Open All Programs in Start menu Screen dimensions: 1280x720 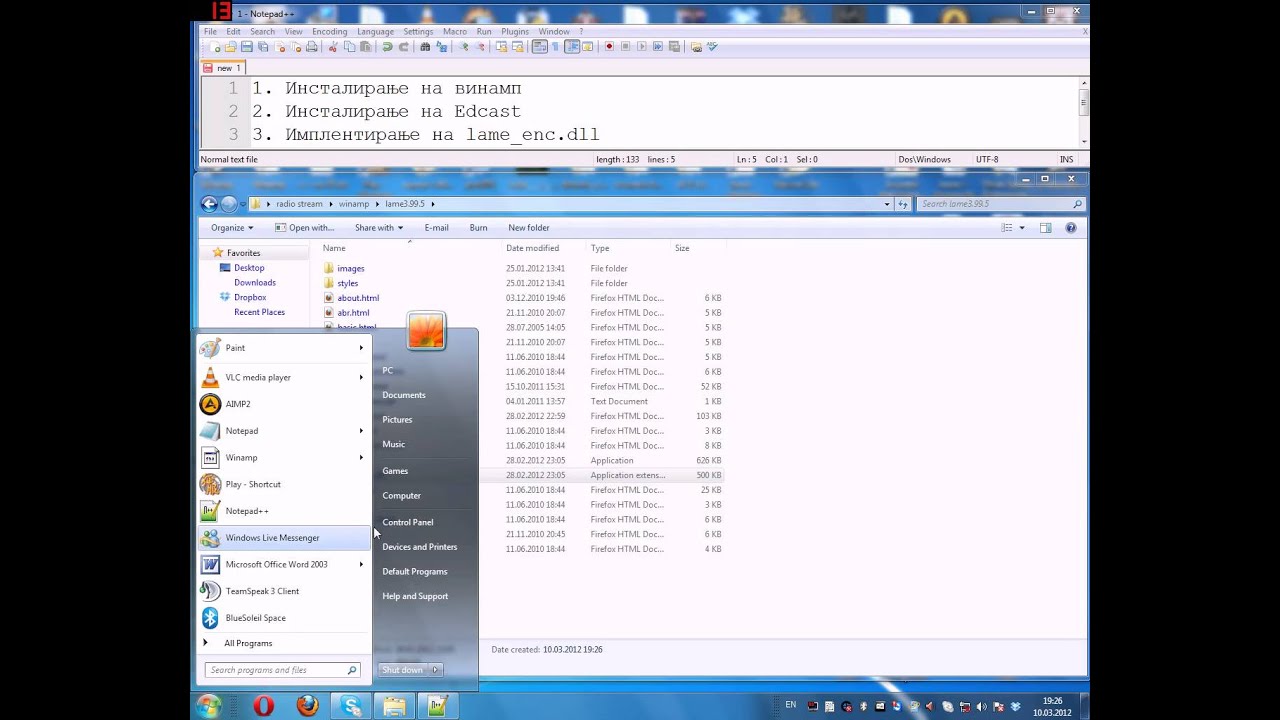(247, 643)
